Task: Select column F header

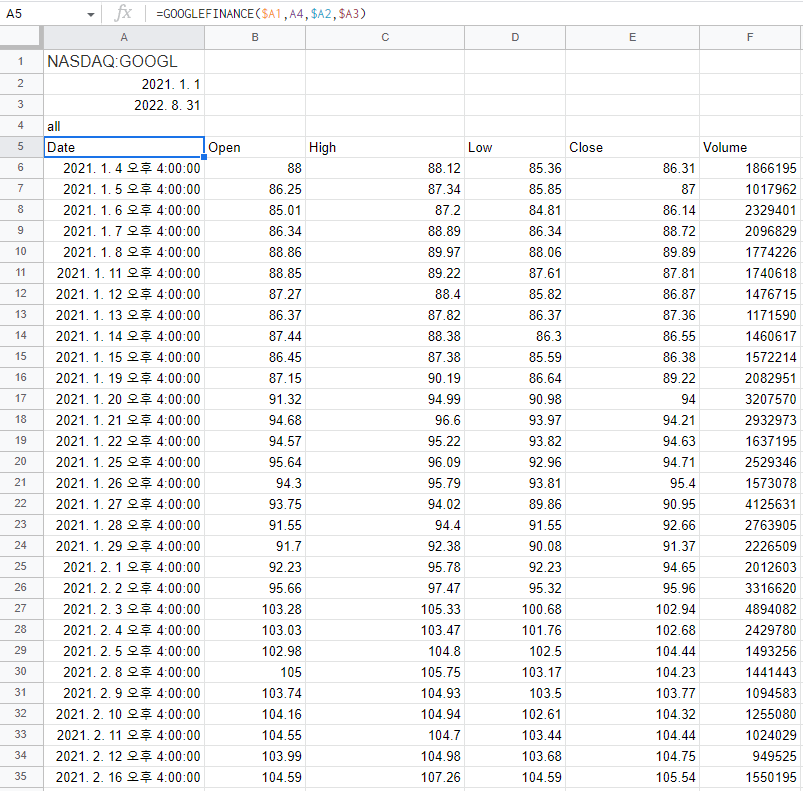Action: [x=750, y=37]
